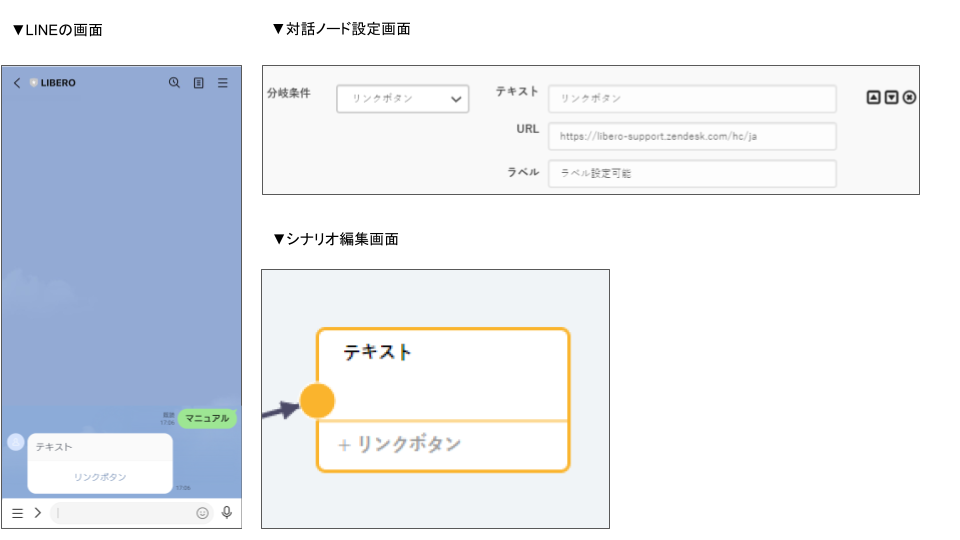
Task: Tap the microphone icon for voice input
Action: tap(227, 513)
